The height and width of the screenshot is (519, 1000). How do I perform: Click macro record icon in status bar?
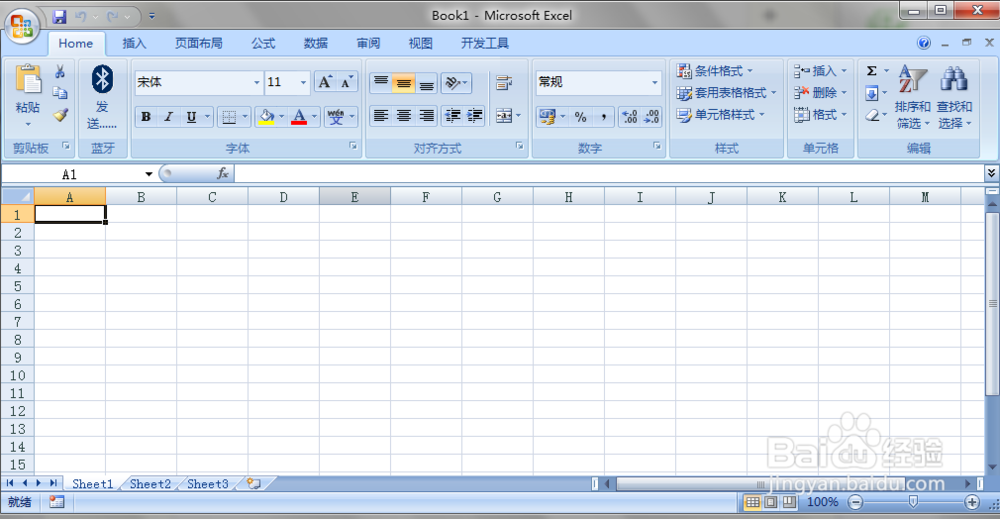57,502
